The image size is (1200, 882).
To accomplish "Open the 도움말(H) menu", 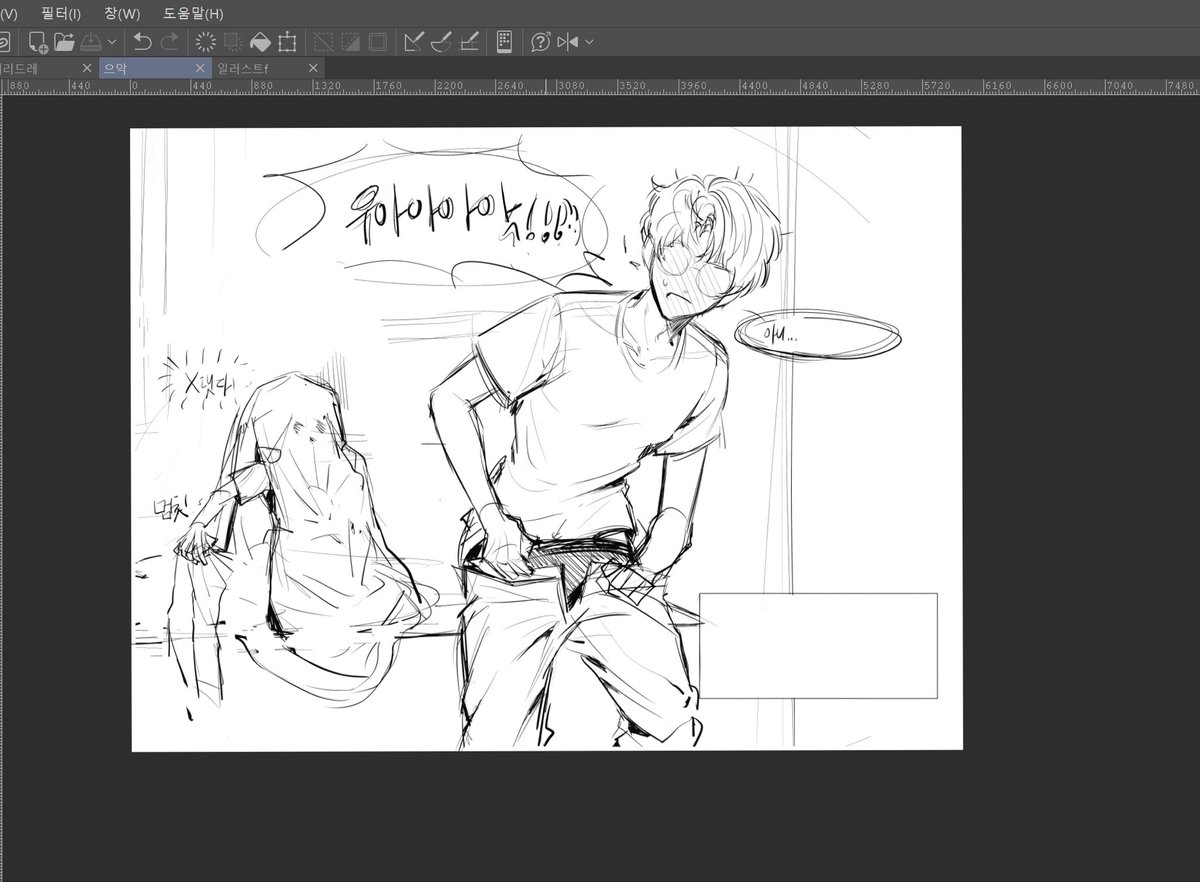I will (x=193, y=14).
